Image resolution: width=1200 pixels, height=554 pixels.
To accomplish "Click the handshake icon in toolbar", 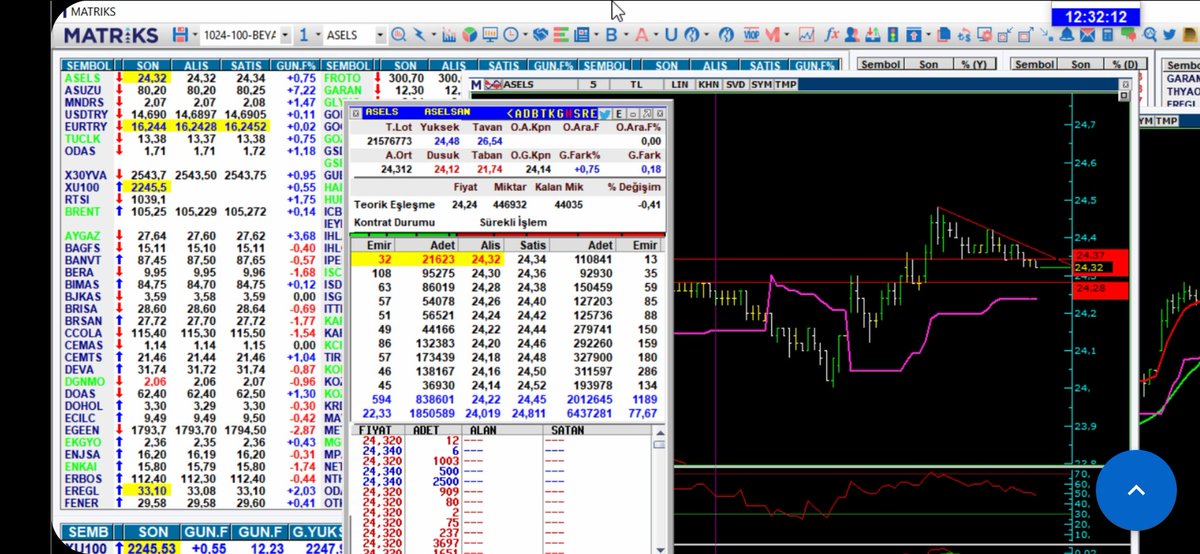I will point(540,35).
